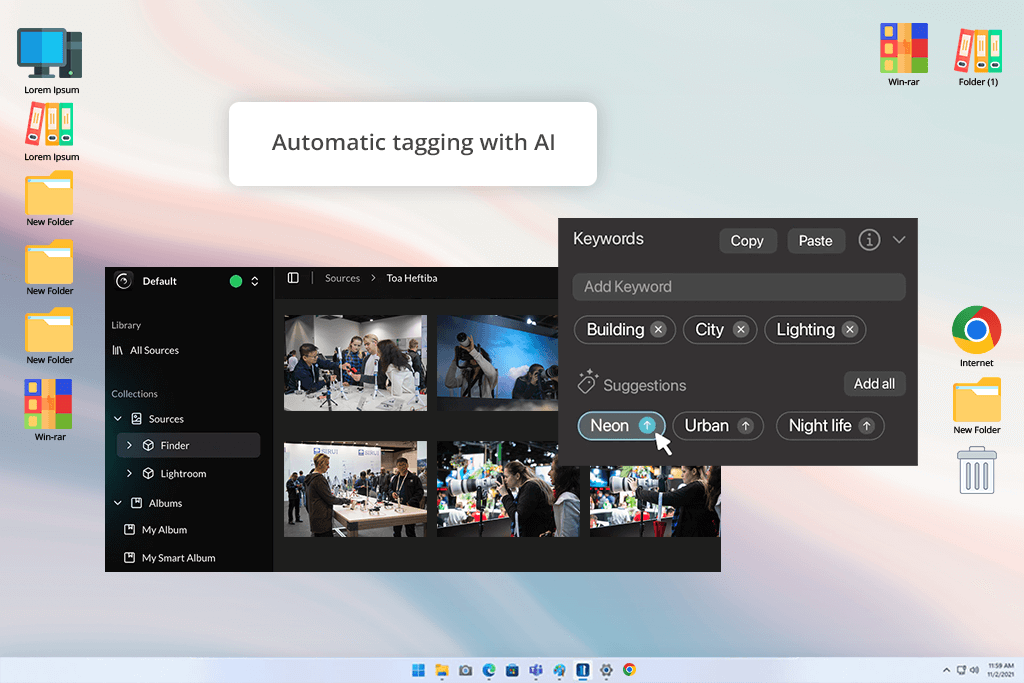
Task: Open Microsoft Edge from the taskbar
Action: (489, 670)
